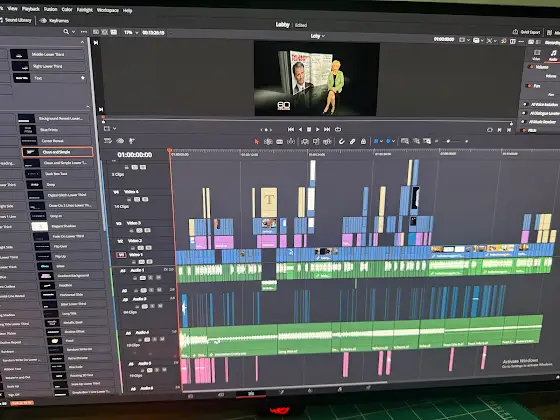Click the V1 destination control
Screen dimensions: 560x420
point(121,255)
